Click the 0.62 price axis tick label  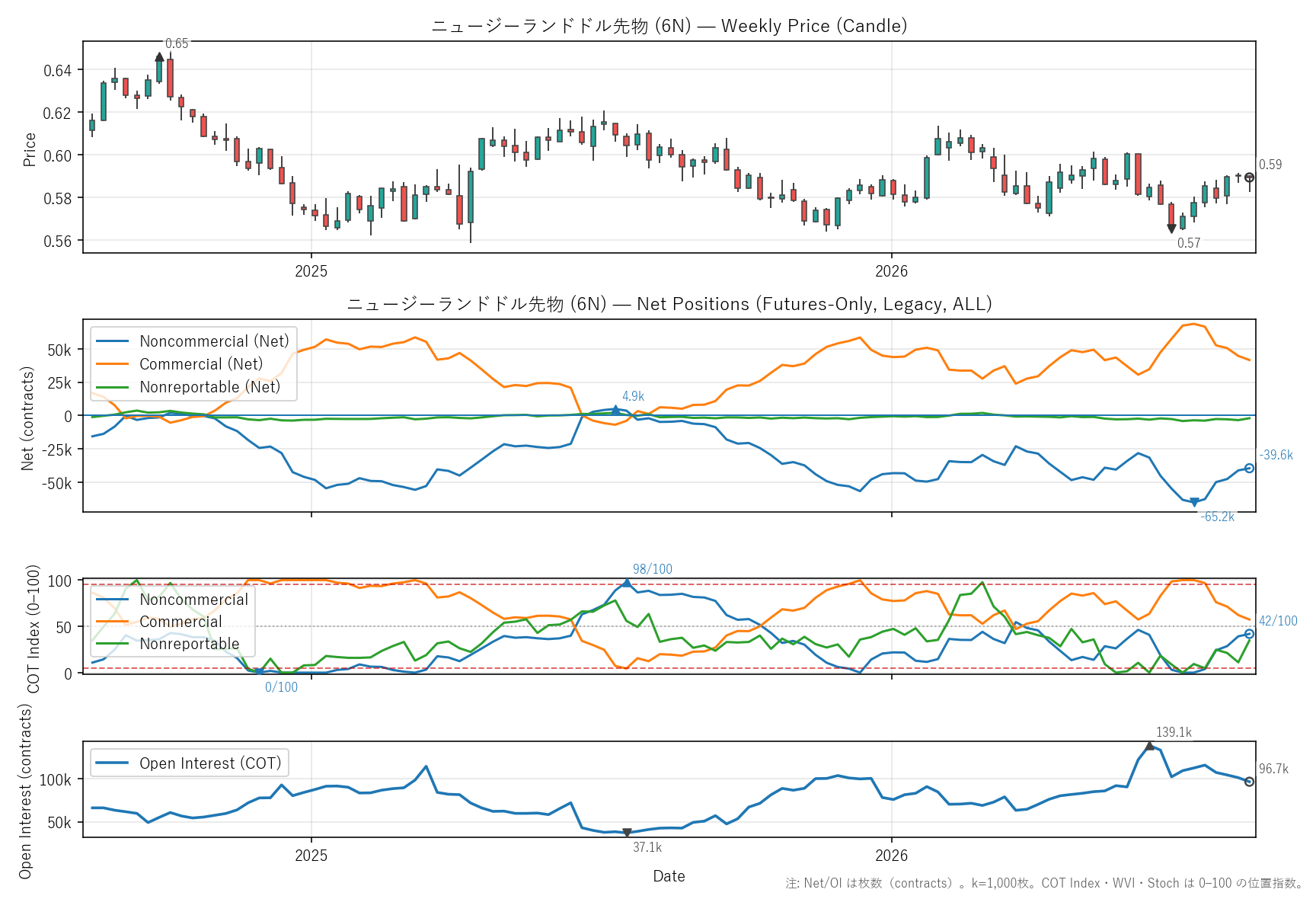click(x=58, y=114)
